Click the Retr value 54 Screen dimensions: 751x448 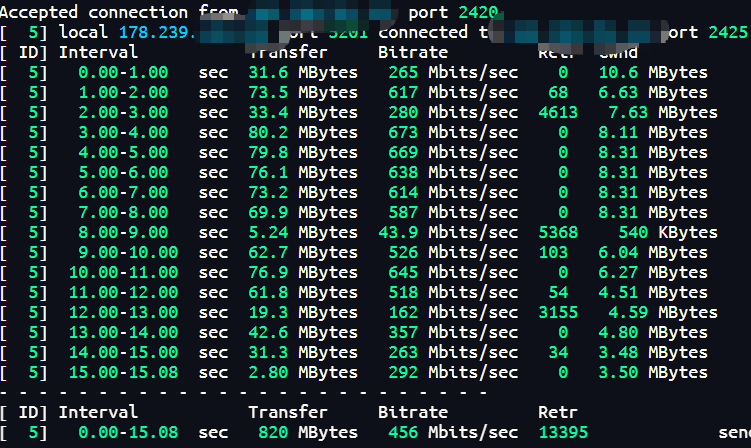point(558,292)
